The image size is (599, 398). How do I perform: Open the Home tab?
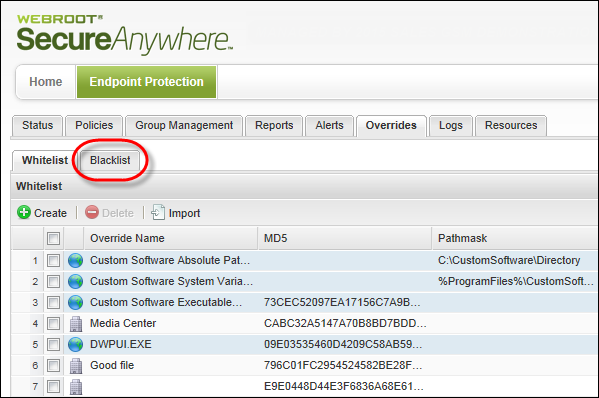pyautogui.click(x=45, y=82)
